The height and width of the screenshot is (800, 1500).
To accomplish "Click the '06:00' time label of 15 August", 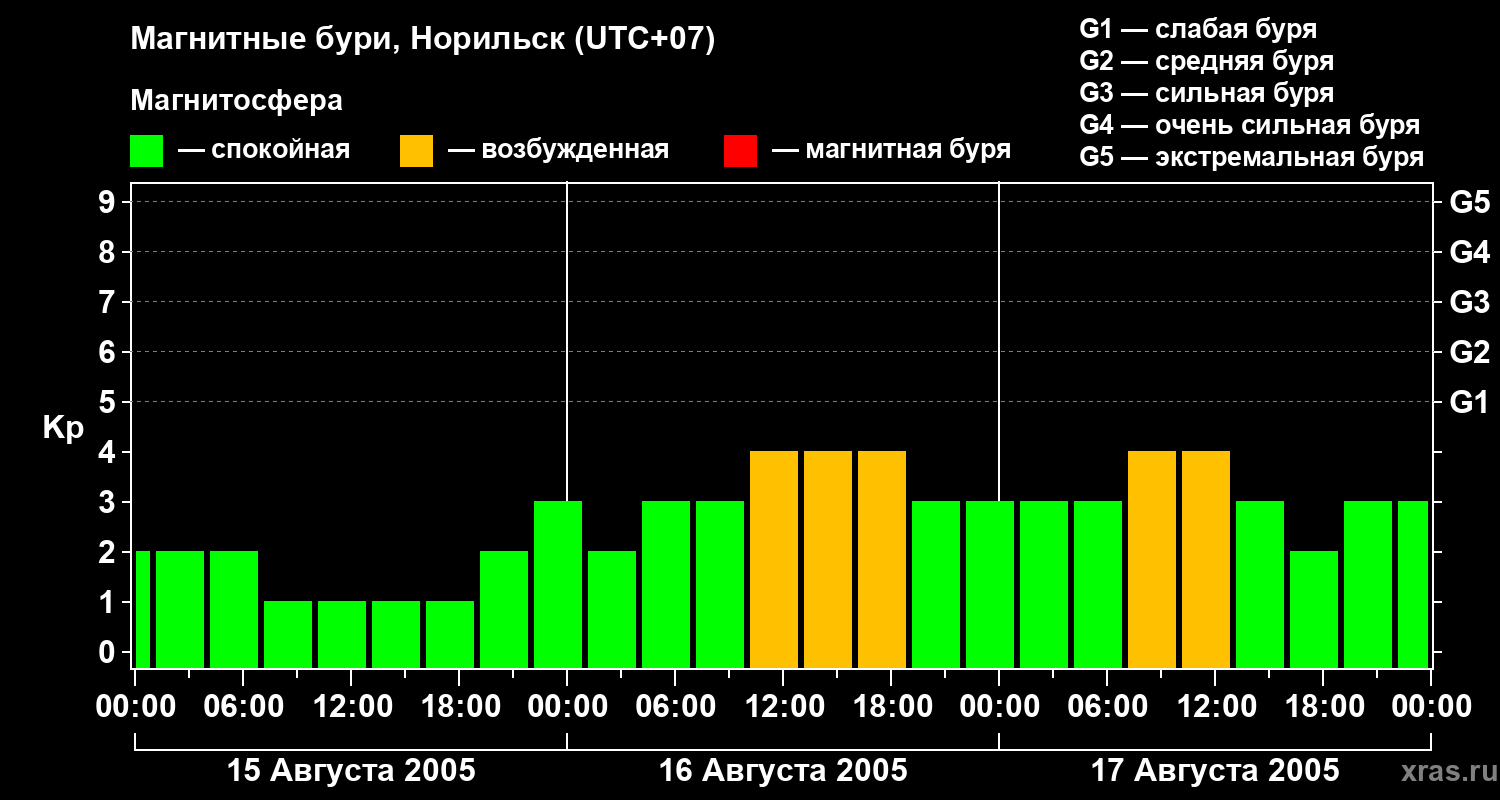I will click(243, 707).
